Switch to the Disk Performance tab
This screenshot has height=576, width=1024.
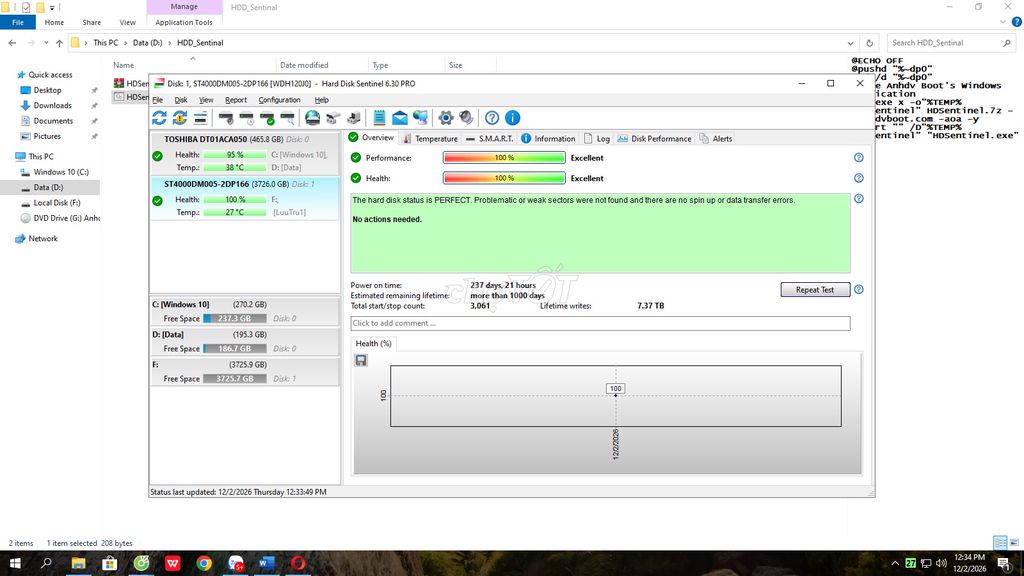click(654, 138)
